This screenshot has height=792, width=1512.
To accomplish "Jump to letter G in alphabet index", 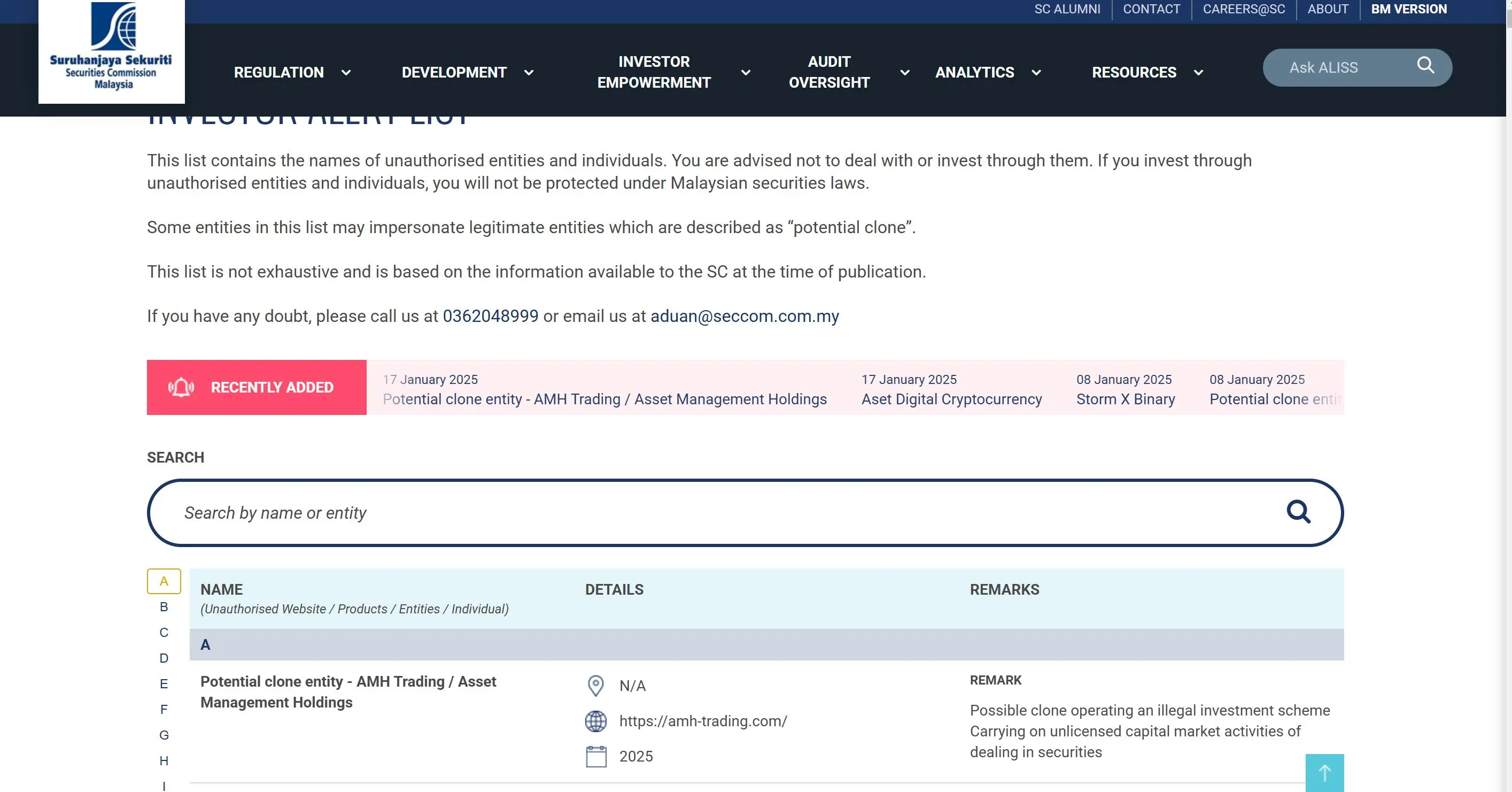I will 164,735.
